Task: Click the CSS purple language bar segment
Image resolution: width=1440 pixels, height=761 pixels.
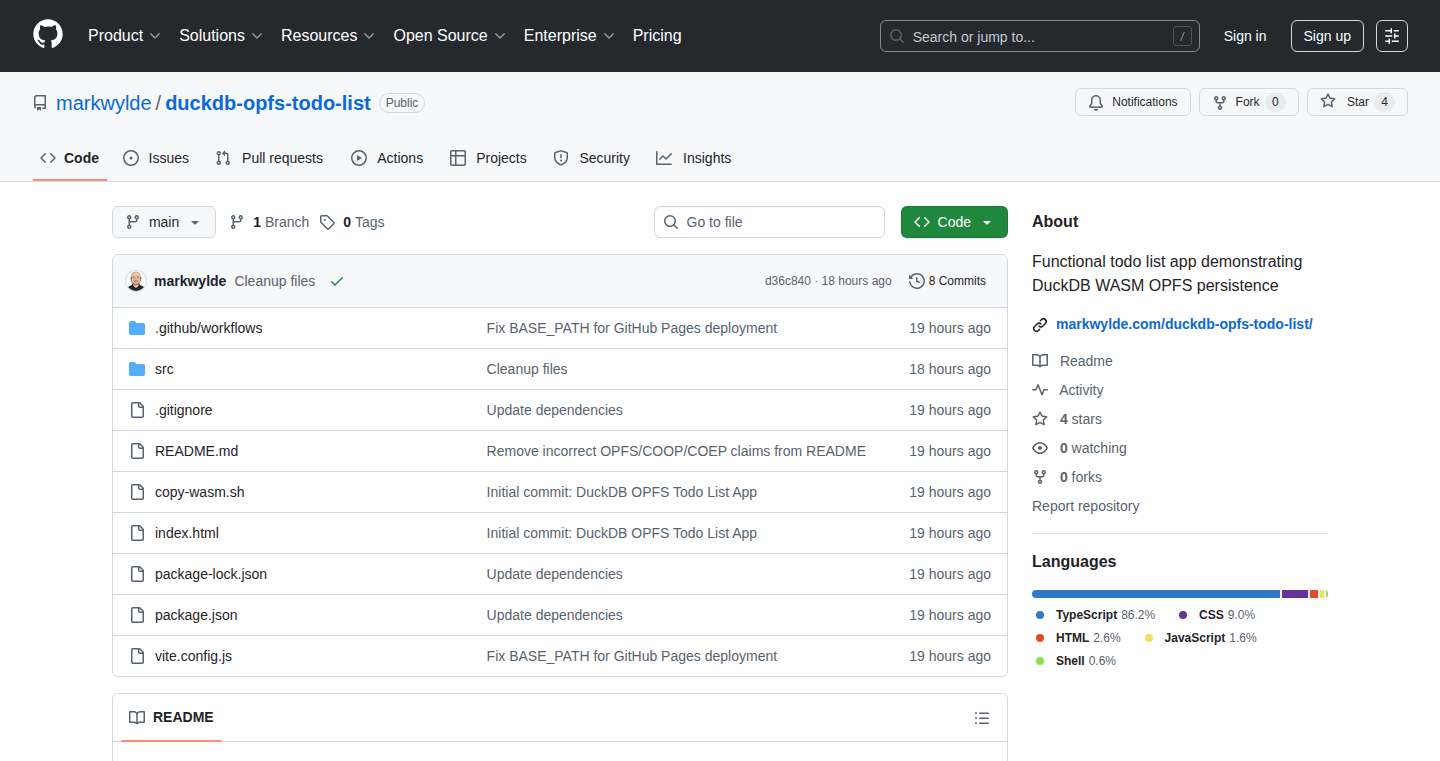Action: pyautogui.click(x=1295, y=594)
